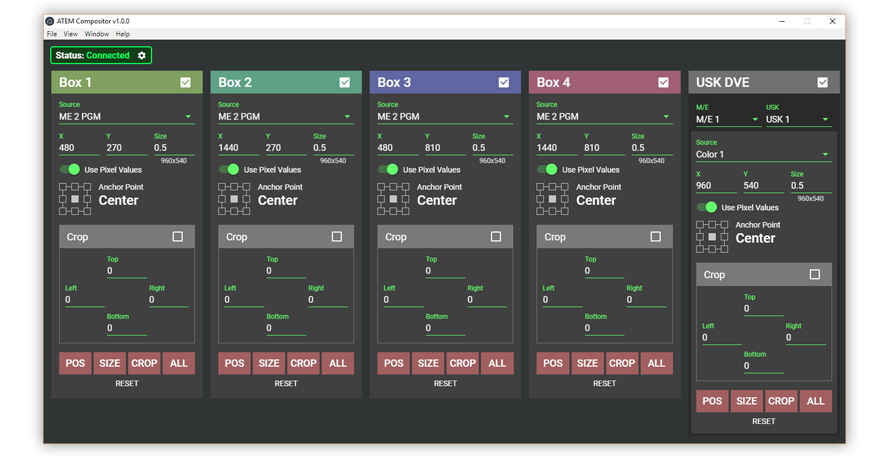The image size is (888, 469).
Task: Open USK DVE M/E dropdown
Action: coord(727,120)
